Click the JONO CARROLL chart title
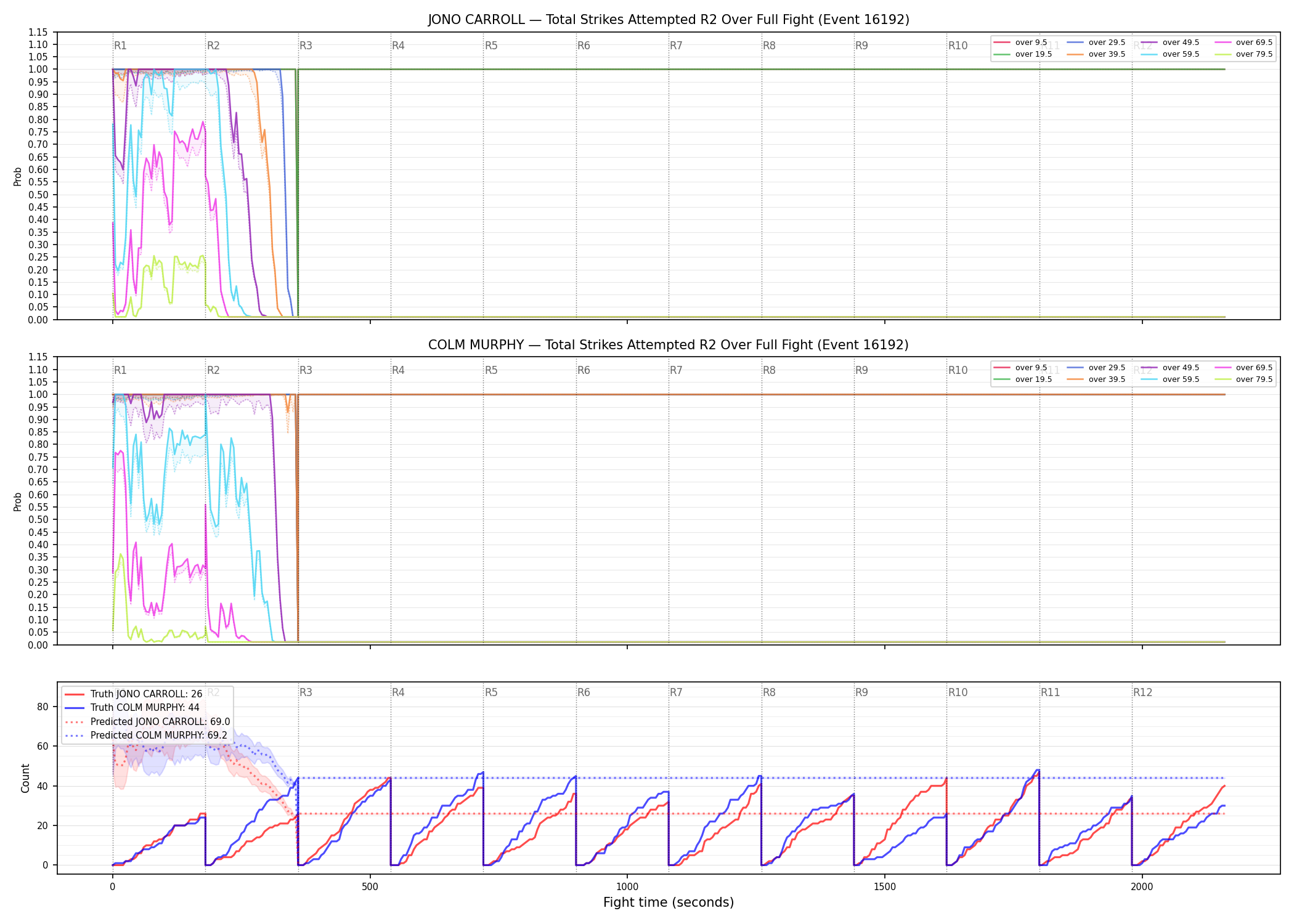This screenshot has height=924, width=1294. [x=669, y=20]
